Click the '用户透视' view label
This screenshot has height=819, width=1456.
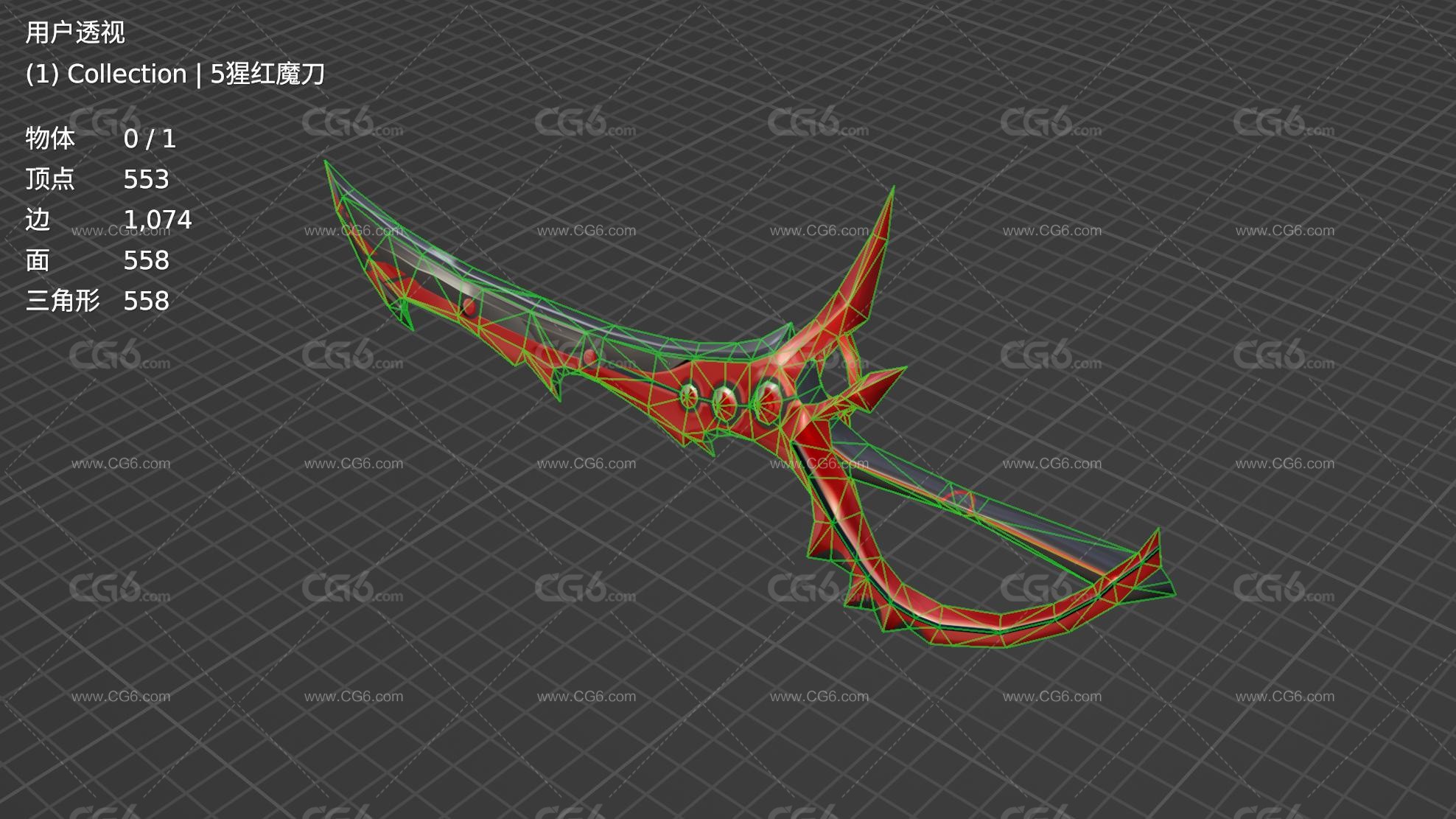(75, 32)
